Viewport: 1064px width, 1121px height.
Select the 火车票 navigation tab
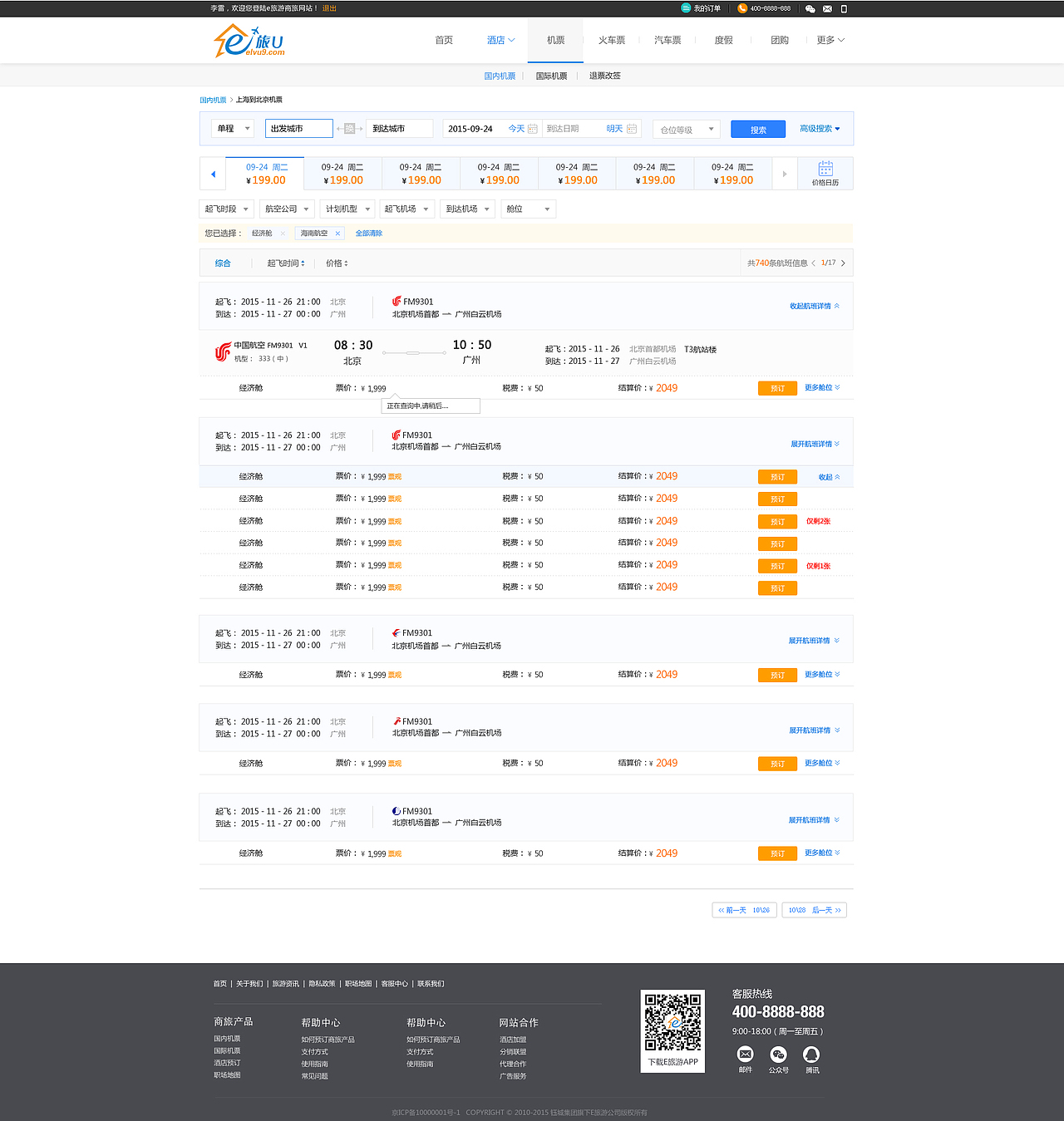pyautogui.click(x=612, y=40)
